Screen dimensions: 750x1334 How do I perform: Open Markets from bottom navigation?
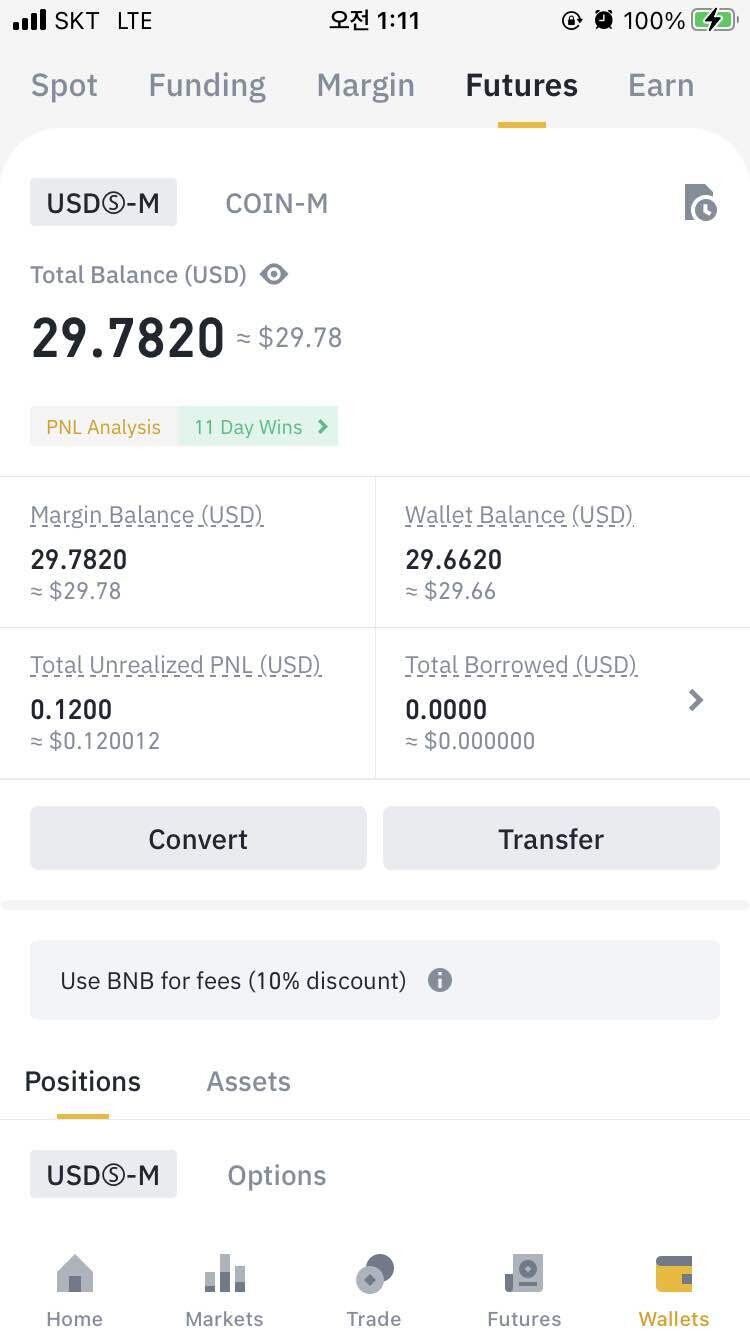(225, 1292)
